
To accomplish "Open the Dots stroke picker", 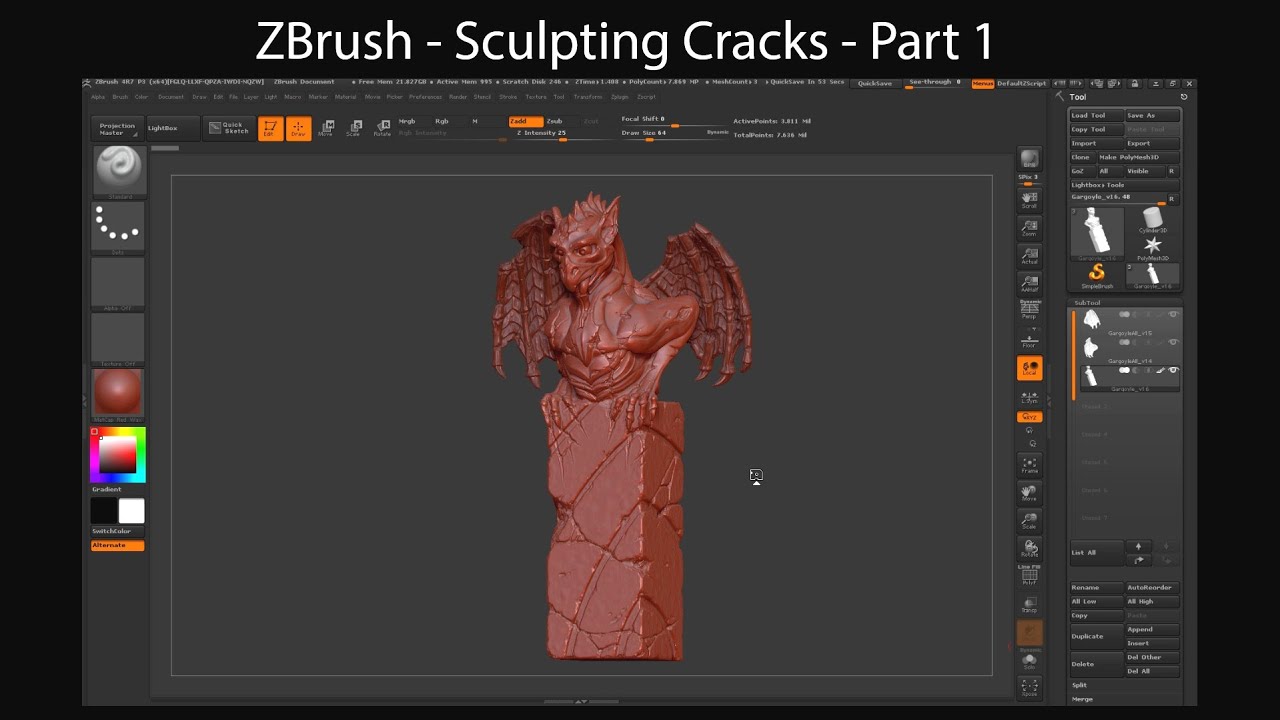I will (x=119, y=227).
